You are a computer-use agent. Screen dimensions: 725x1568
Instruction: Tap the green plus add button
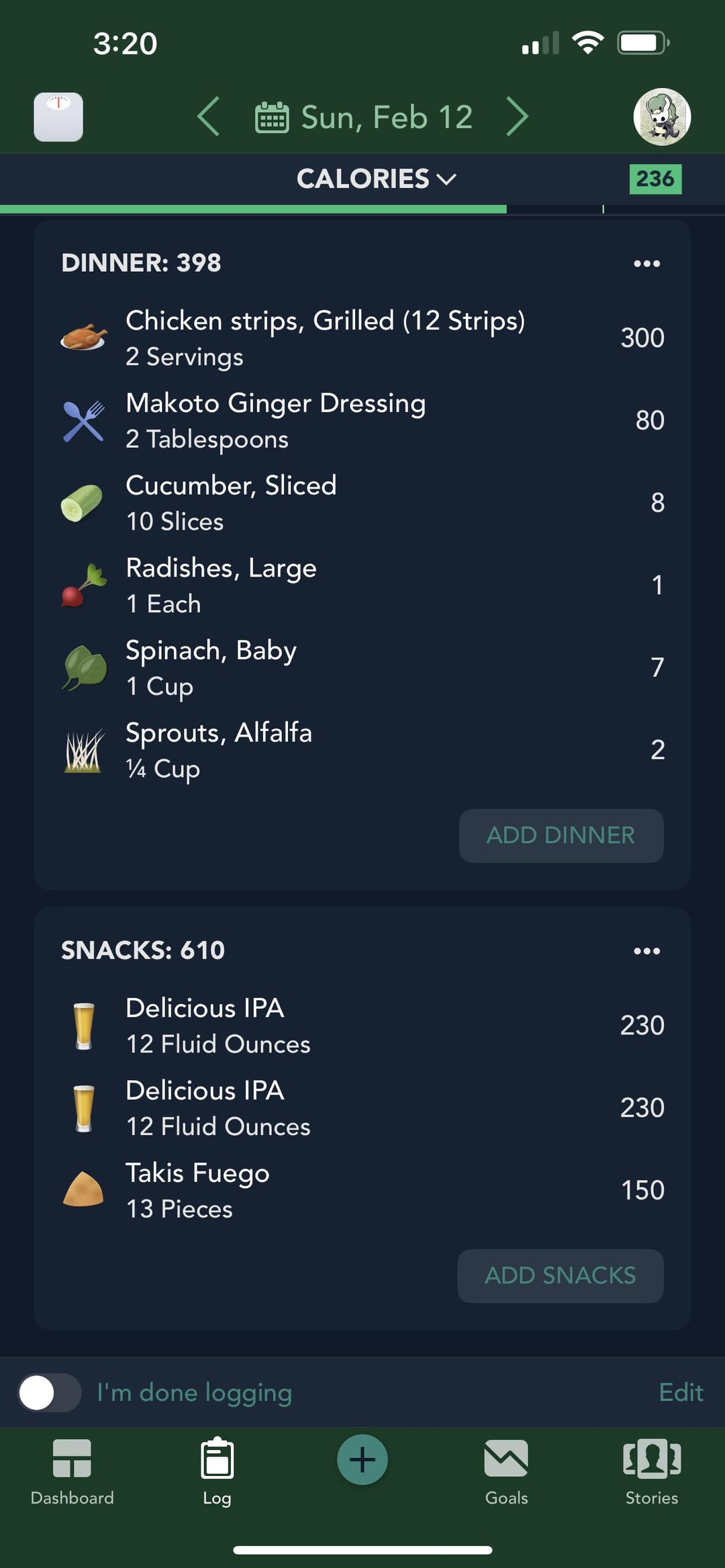[362, 1459]
